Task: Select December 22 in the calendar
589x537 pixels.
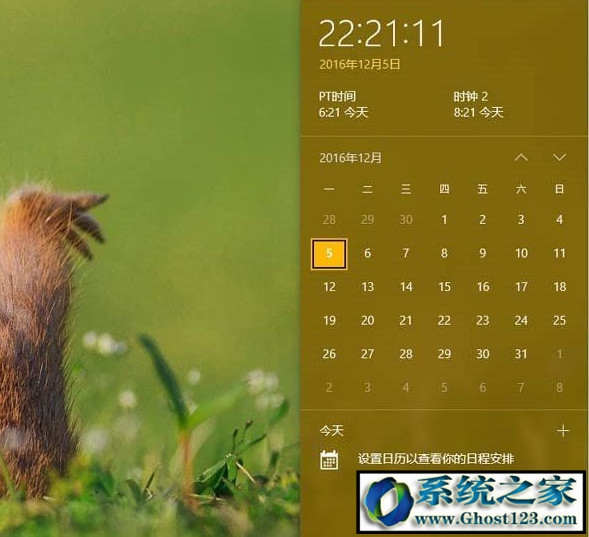Action: (x=444, y=320)
